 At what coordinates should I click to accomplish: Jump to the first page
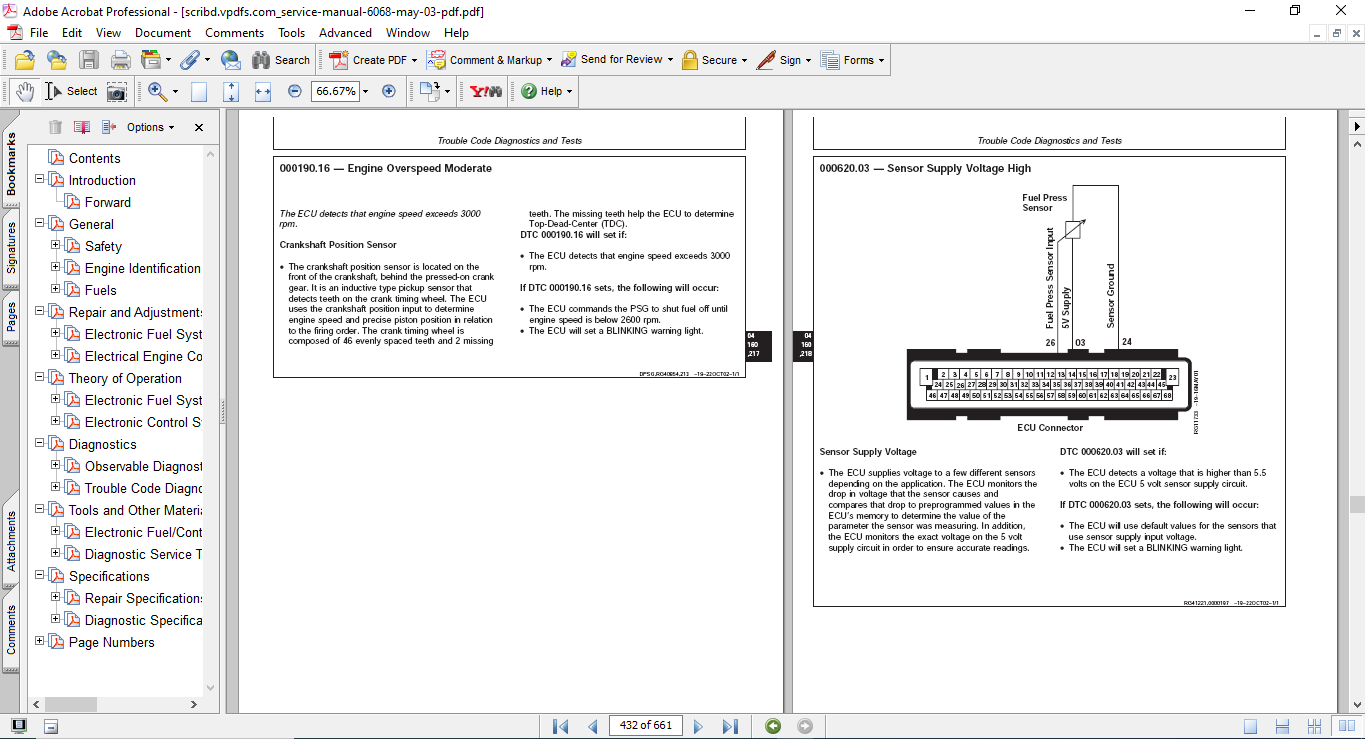560,726
